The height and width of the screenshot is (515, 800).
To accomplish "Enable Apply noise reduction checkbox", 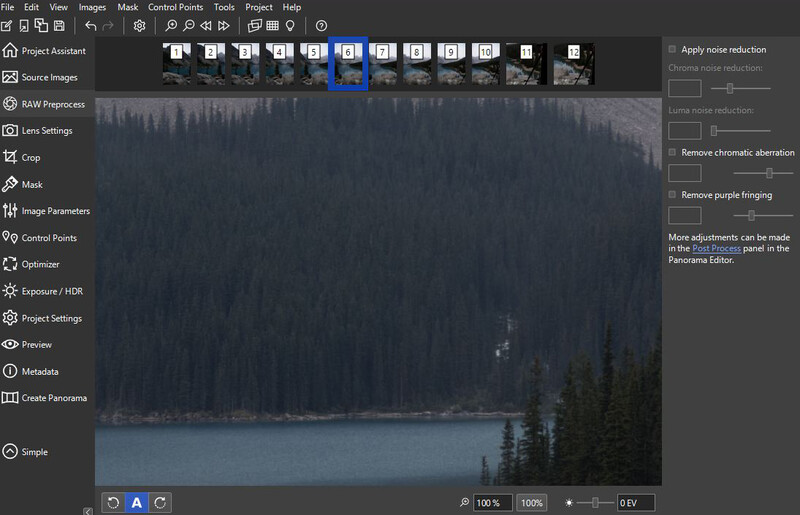I will (x=672, y=50).
